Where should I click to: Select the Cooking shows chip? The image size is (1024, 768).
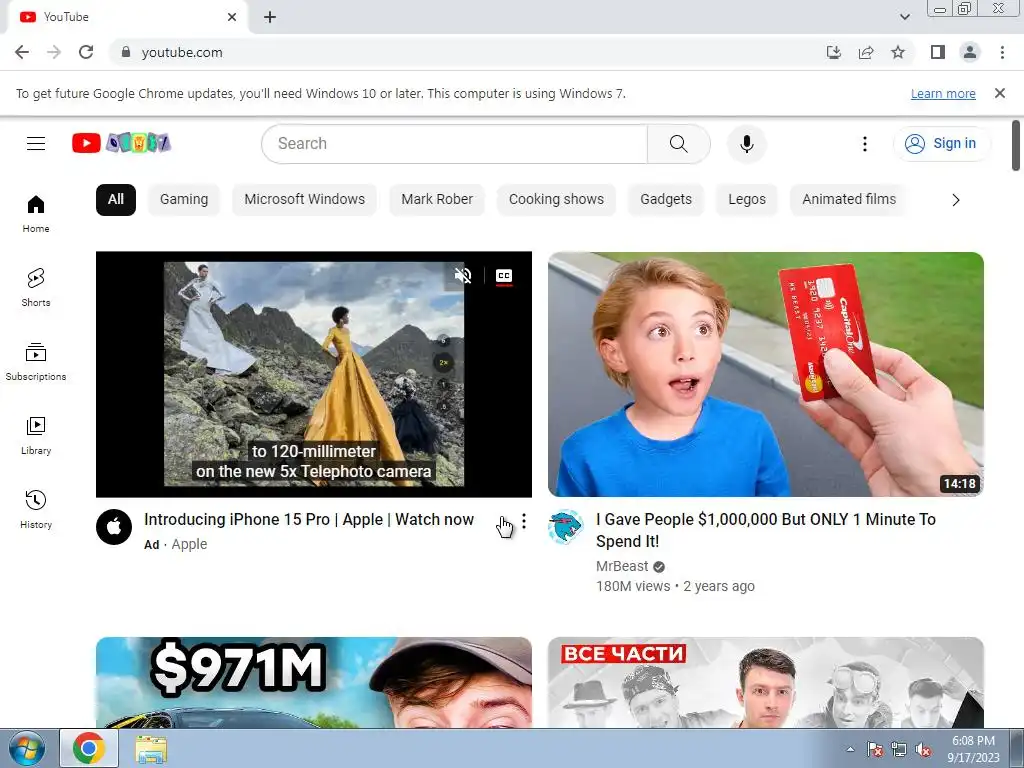556,199
